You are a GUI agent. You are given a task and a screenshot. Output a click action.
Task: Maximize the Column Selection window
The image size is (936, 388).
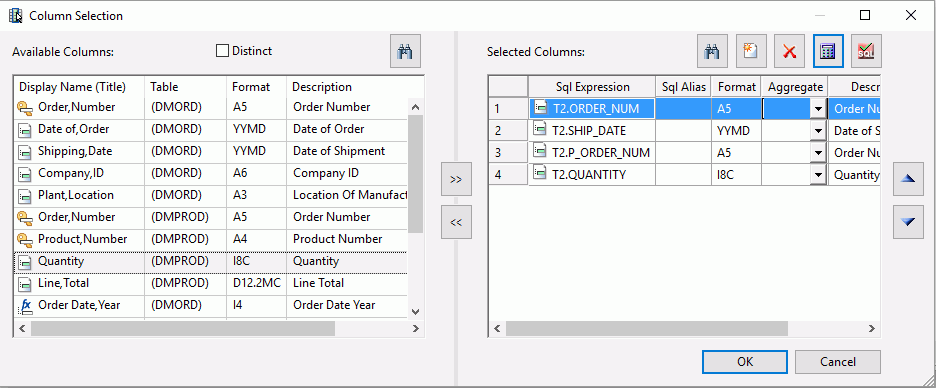pyautogui.click(x=864, y=16)
